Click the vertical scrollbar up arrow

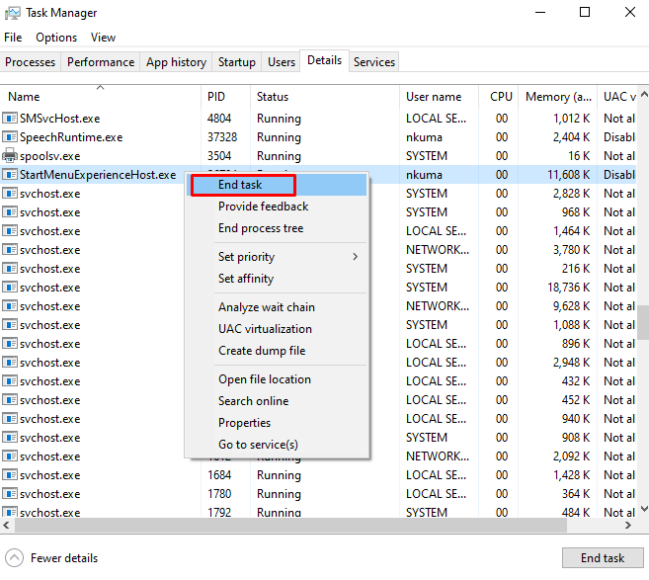click(644, 94)
